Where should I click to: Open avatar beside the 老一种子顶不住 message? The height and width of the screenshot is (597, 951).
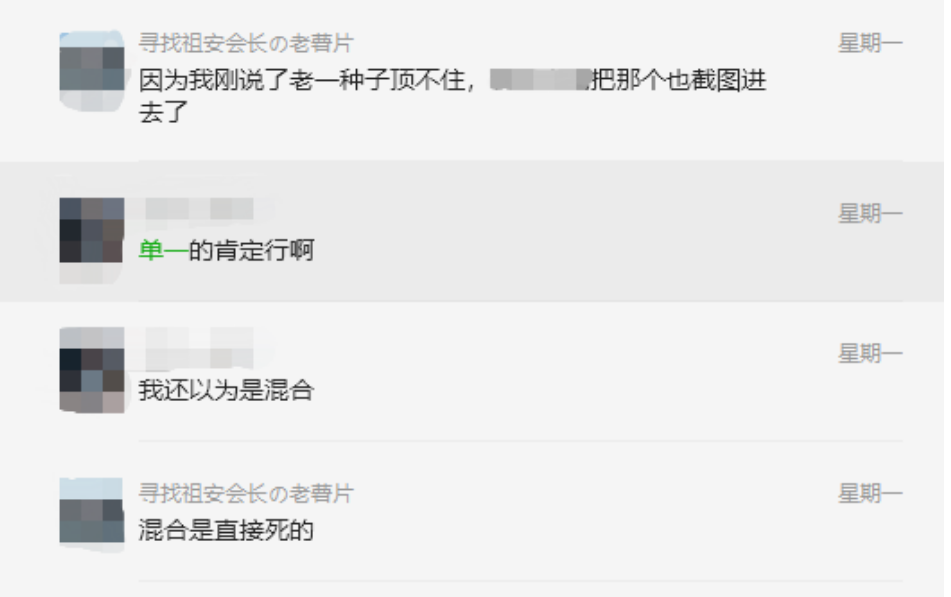[92, 70]
